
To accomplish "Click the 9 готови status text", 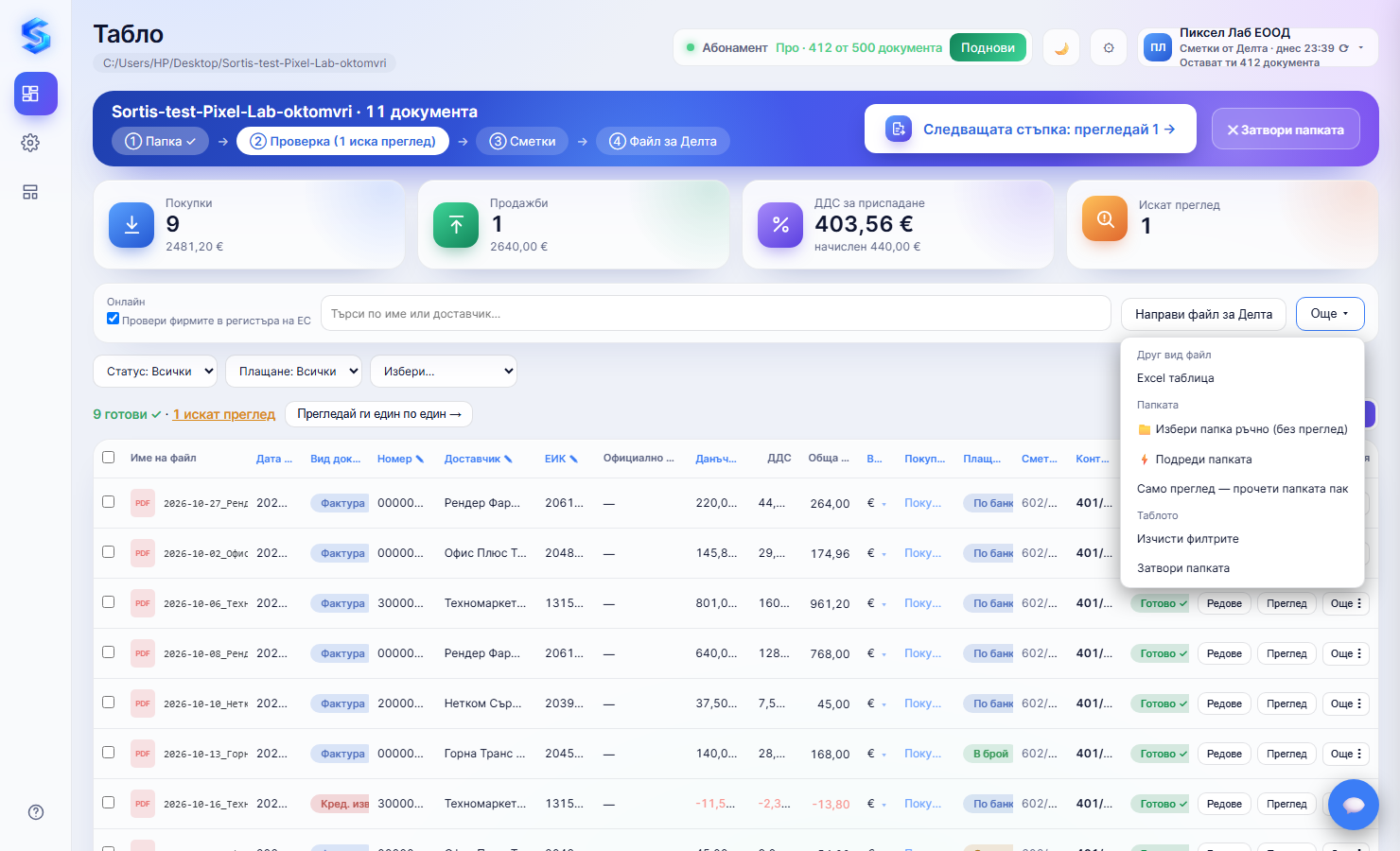I will point(127,414).
